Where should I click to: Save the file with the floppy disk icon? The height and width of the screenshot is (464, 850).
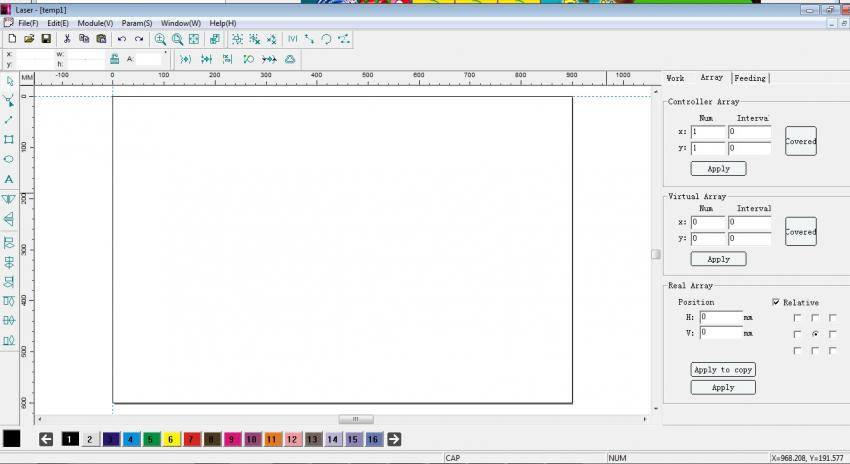coord(46,39)
